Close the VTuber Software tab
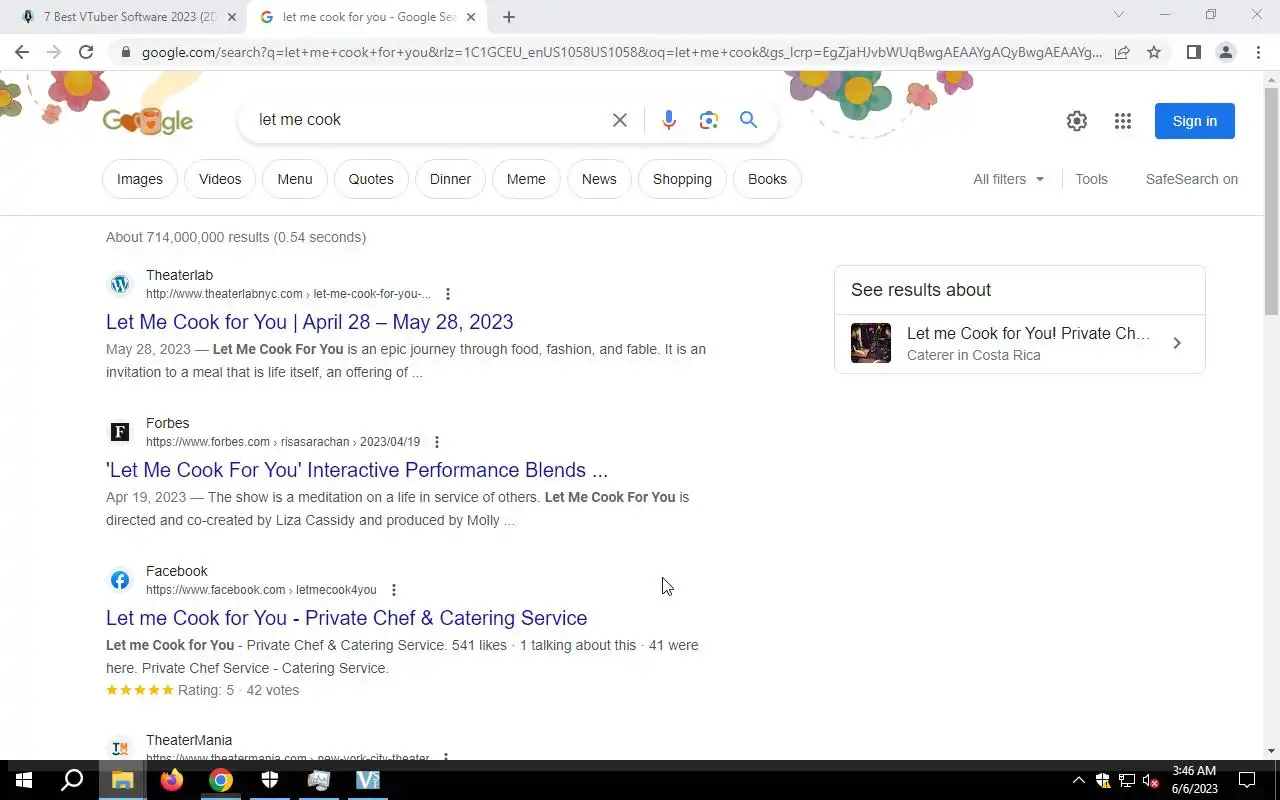This screenshot has width=1280, height=800. (232, 17)
